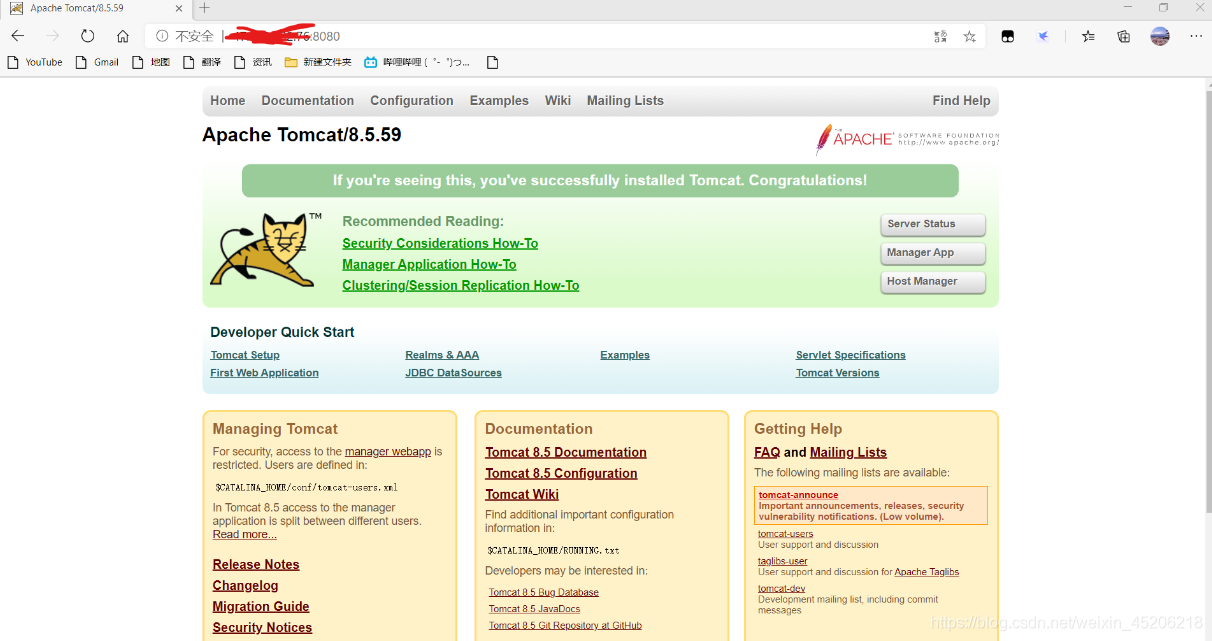Viewport: 1212px width, 641px height.
Task: Open the 地图 bookmark
Action: click(x=151, y=62)
